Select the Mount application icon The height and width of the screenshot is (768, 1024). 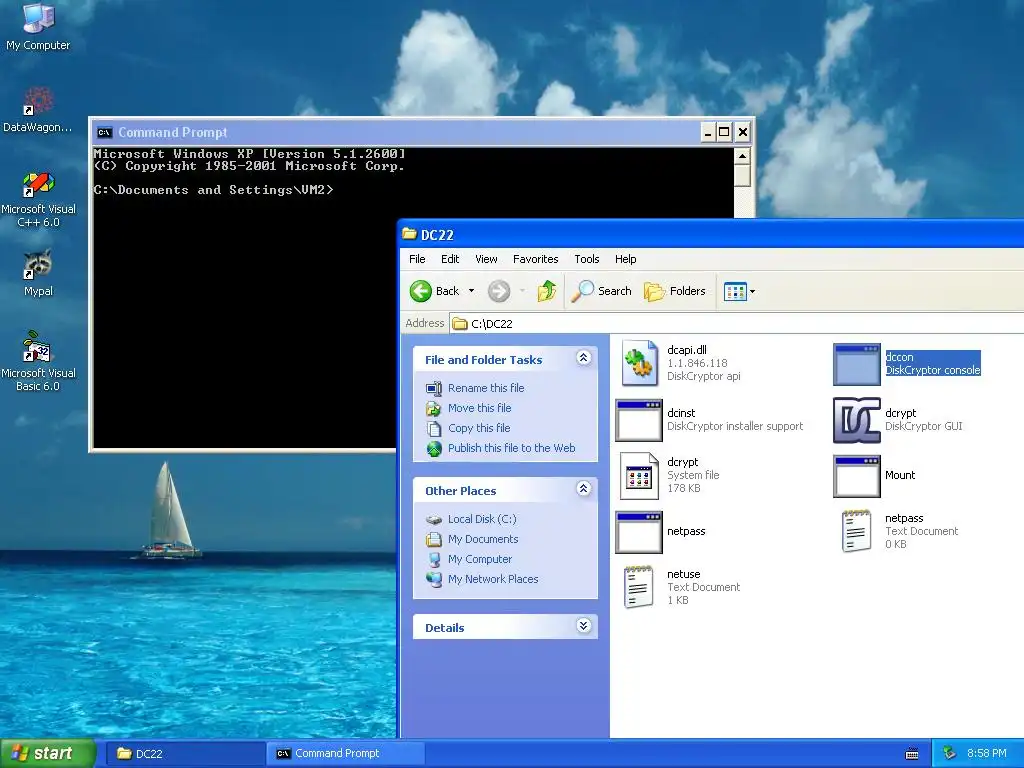pos(857,476)
